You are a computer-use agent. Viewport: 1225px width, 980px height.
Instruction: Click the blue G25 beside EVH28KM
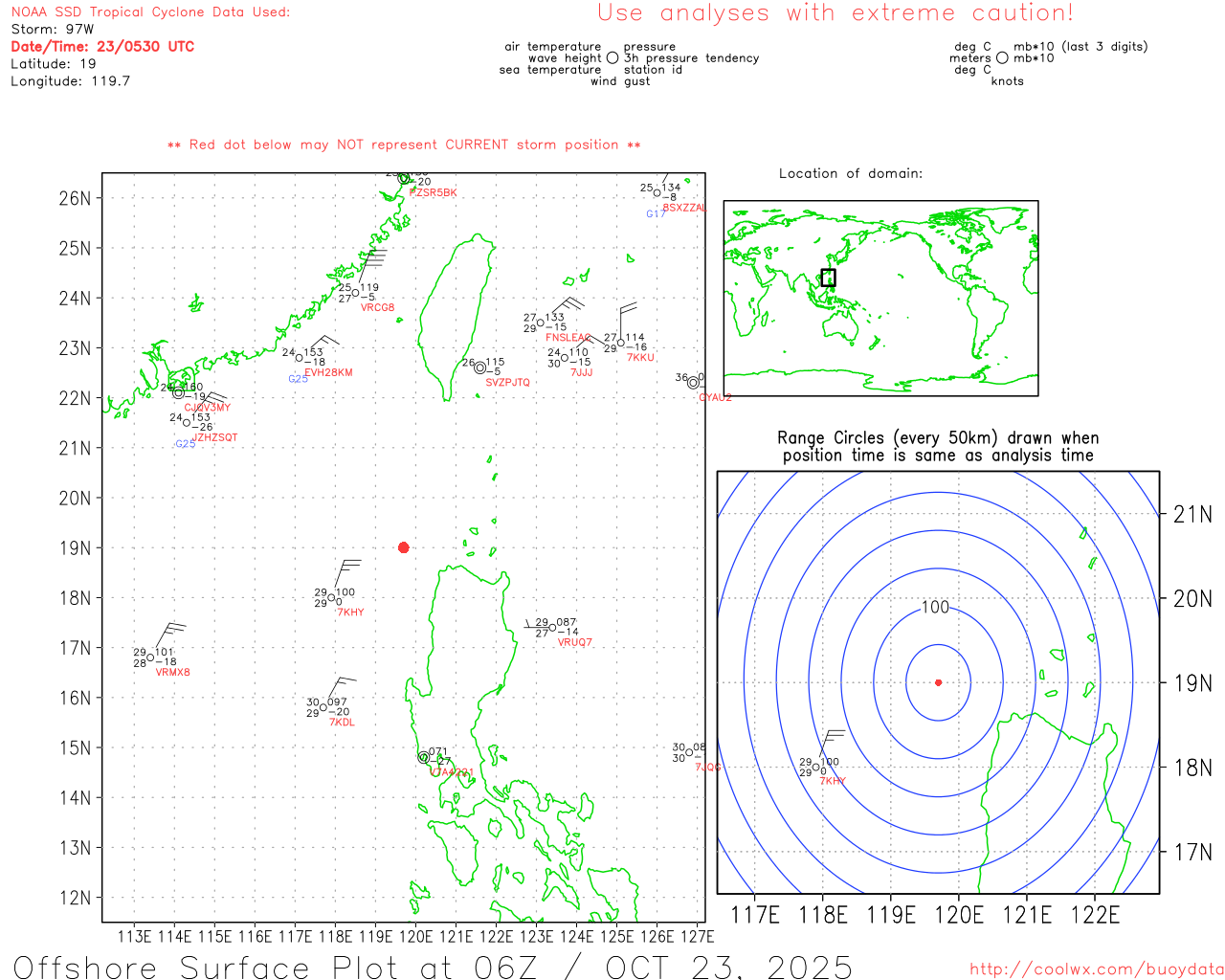pyautogui.click(x=298, y=379)
